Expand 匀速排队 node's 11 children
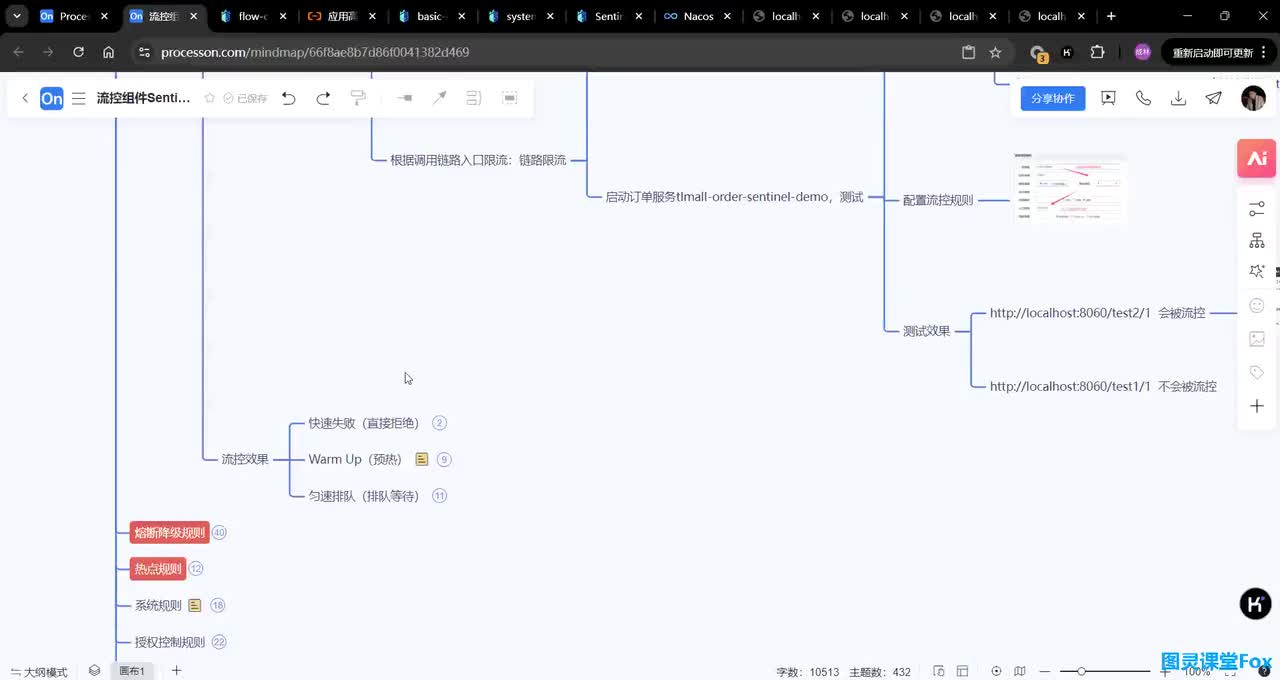1280x680 pixels. (439, 496)
